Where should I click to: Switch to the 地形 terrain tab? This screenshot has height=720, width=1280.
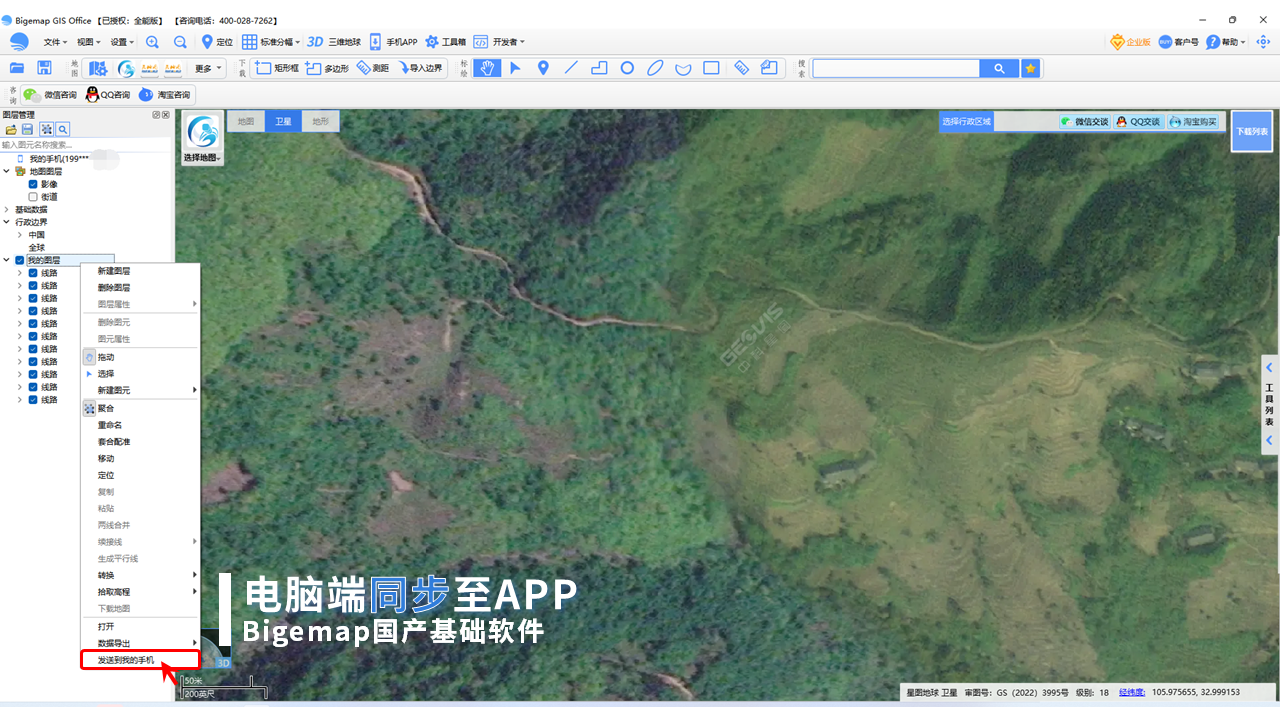coord(320,121)
